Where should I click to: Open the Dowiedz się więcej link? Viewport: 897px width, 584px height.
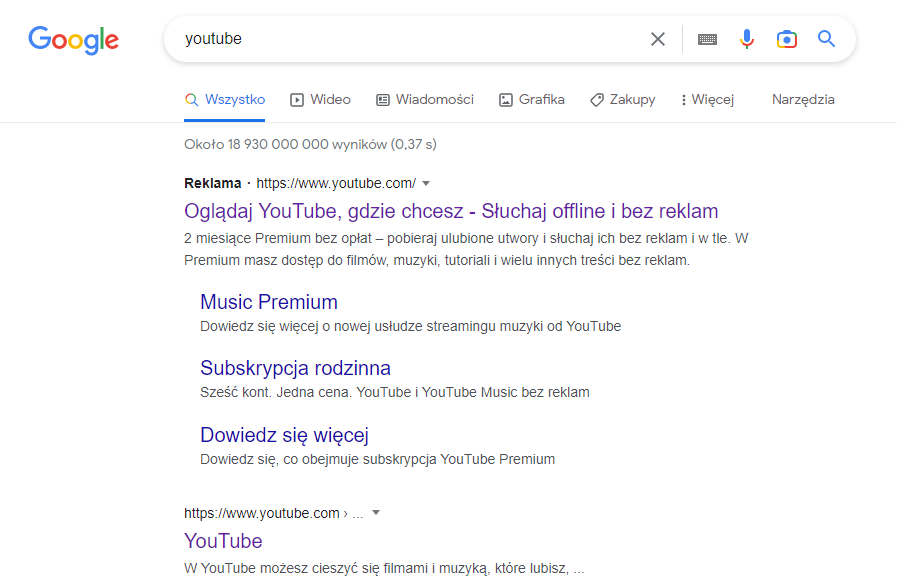click(x=284, y=435)
